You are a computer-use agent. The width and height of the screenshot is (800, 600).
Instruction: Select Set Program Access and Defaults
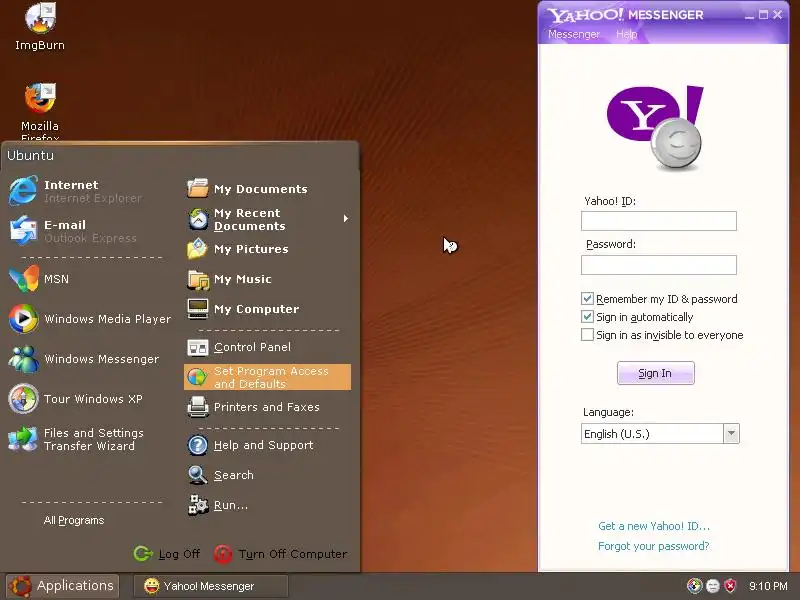(x=267, y=377)
